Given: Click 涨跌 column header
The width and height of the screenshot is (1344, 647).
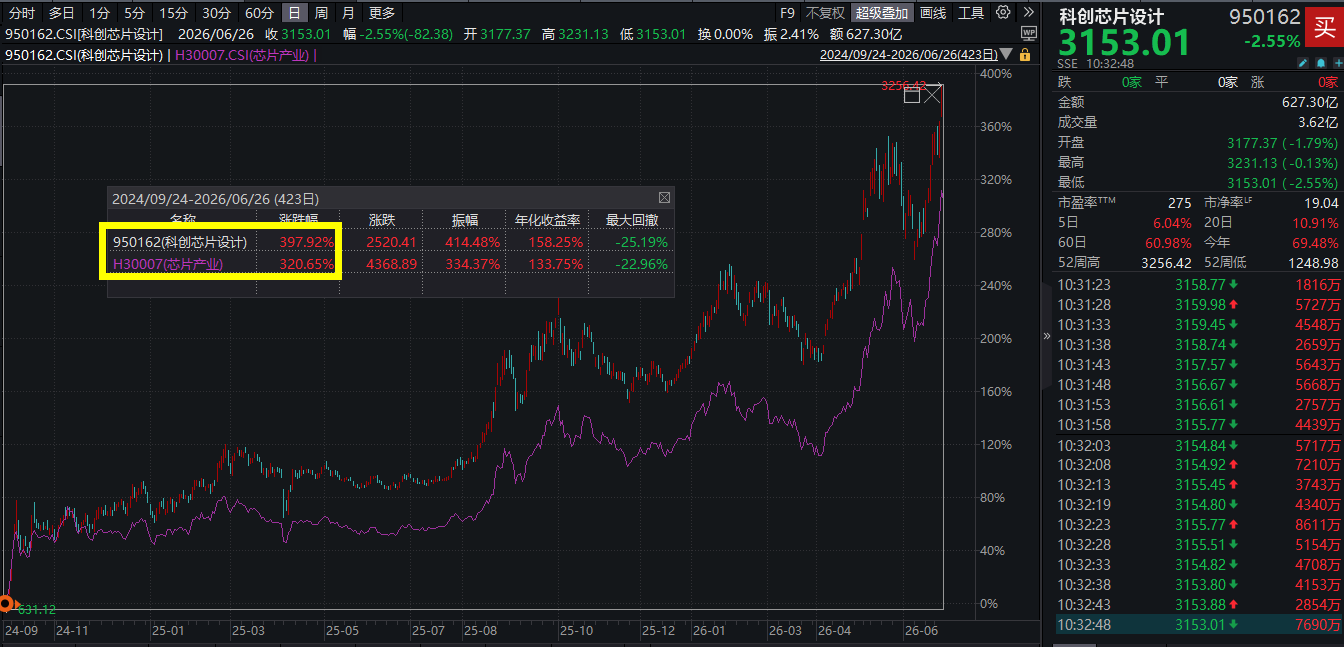Looking at the screenshot, I should coord(383,220).
